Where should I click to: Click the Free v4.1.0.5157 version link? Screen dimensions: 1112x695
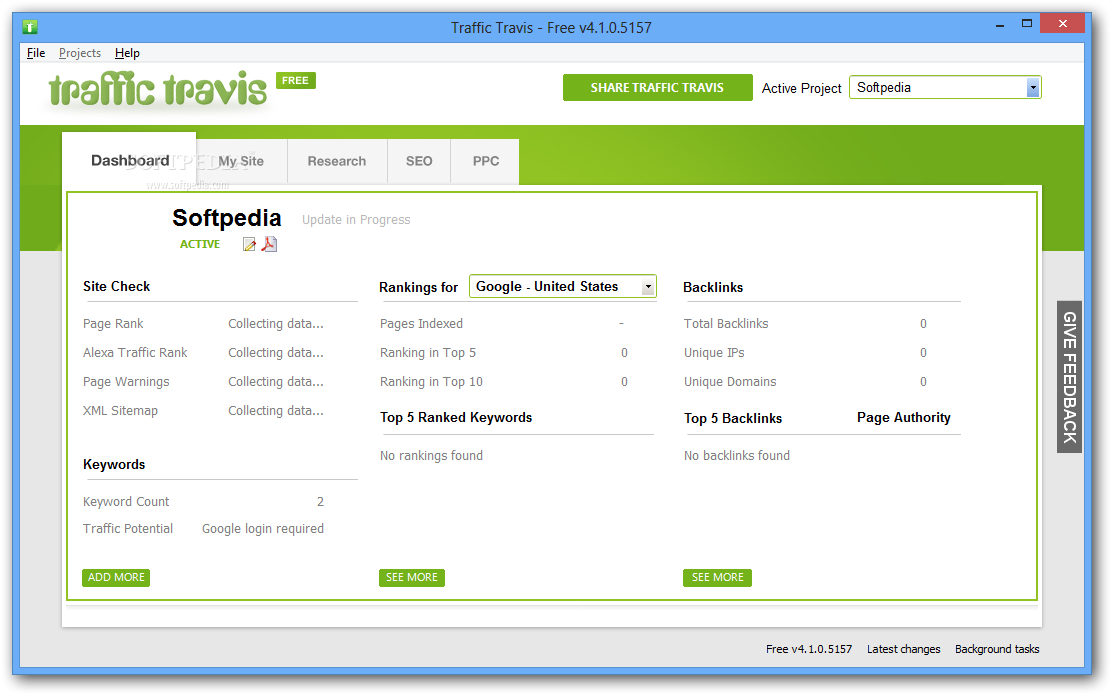pos(809,649)
